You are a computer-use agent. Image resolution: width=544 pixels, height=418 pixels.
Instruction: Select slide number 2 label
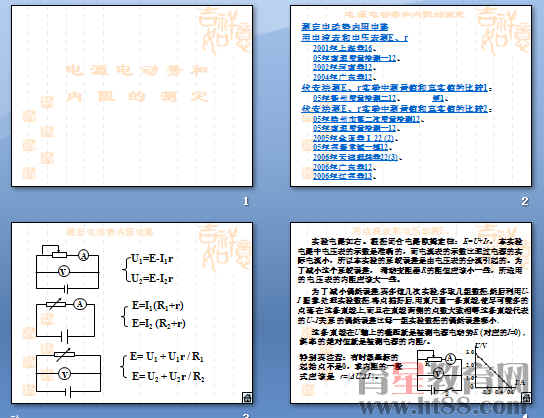coord(525,201)
